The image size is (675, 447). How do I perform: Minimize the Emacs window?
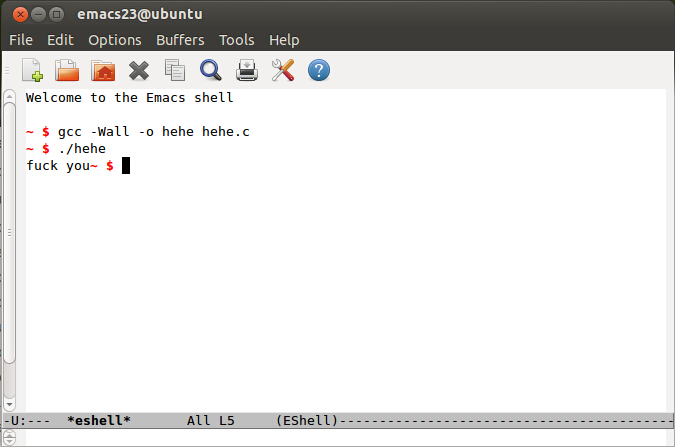pos(38,15)
